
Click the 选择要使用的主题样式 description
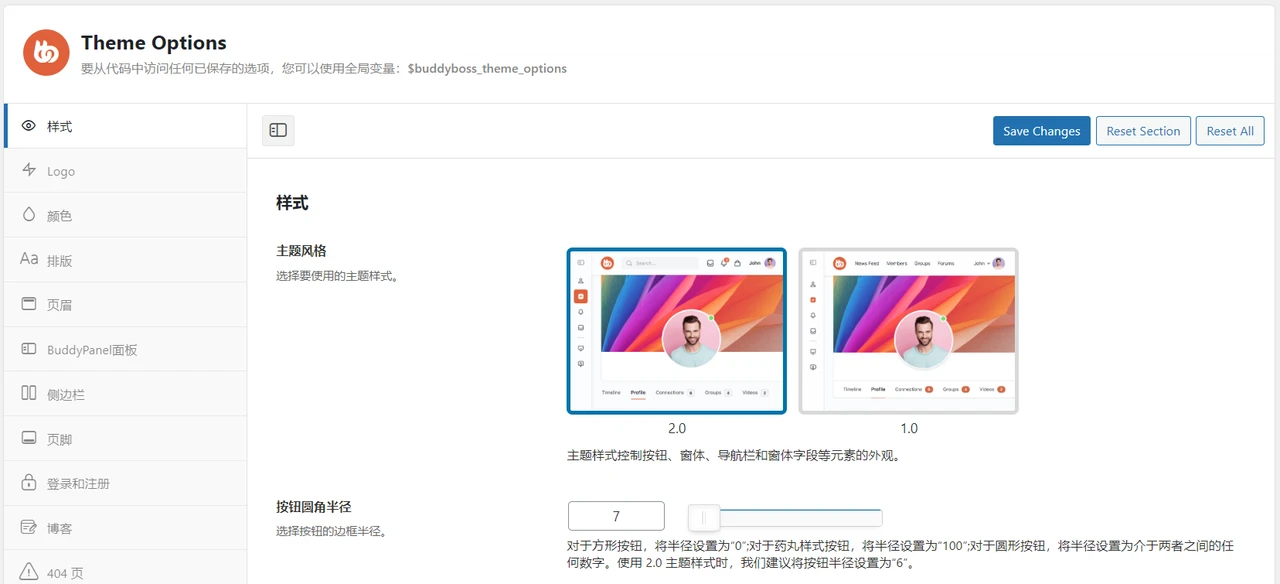(338, 275)
